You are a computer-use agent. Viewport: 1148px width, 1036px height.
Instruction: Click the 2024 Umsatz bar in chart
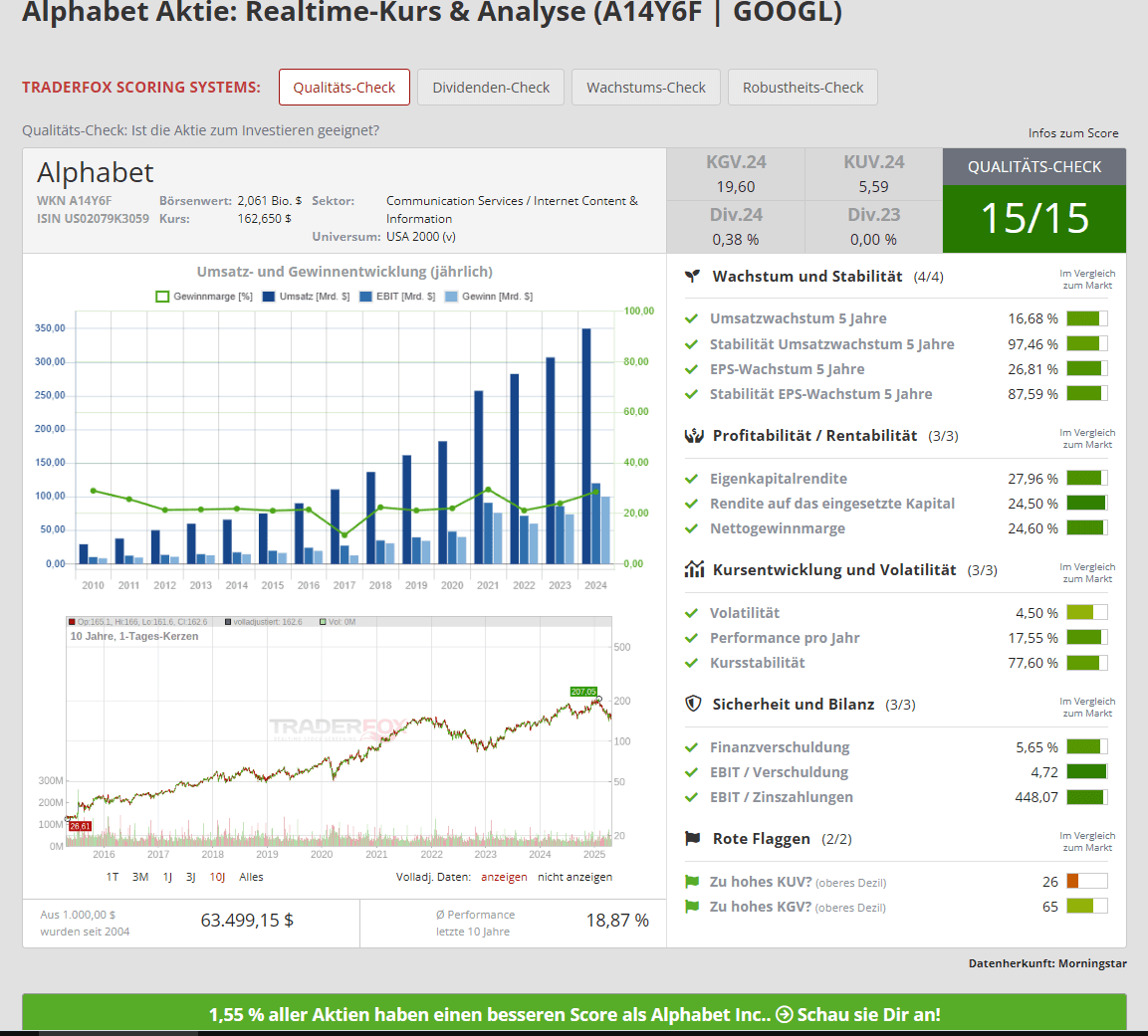tap(586, 446)
